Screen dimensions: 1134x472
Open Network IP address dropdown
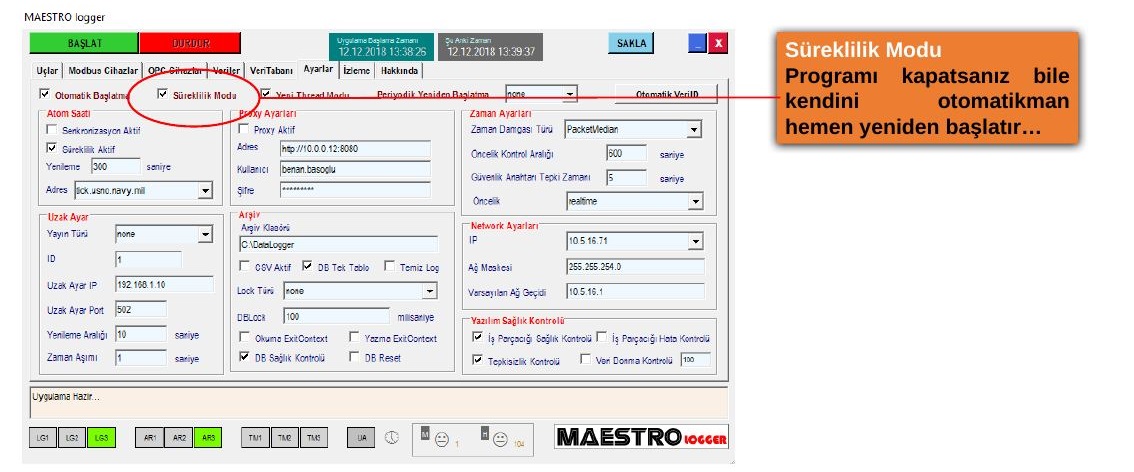pos(696,241)
